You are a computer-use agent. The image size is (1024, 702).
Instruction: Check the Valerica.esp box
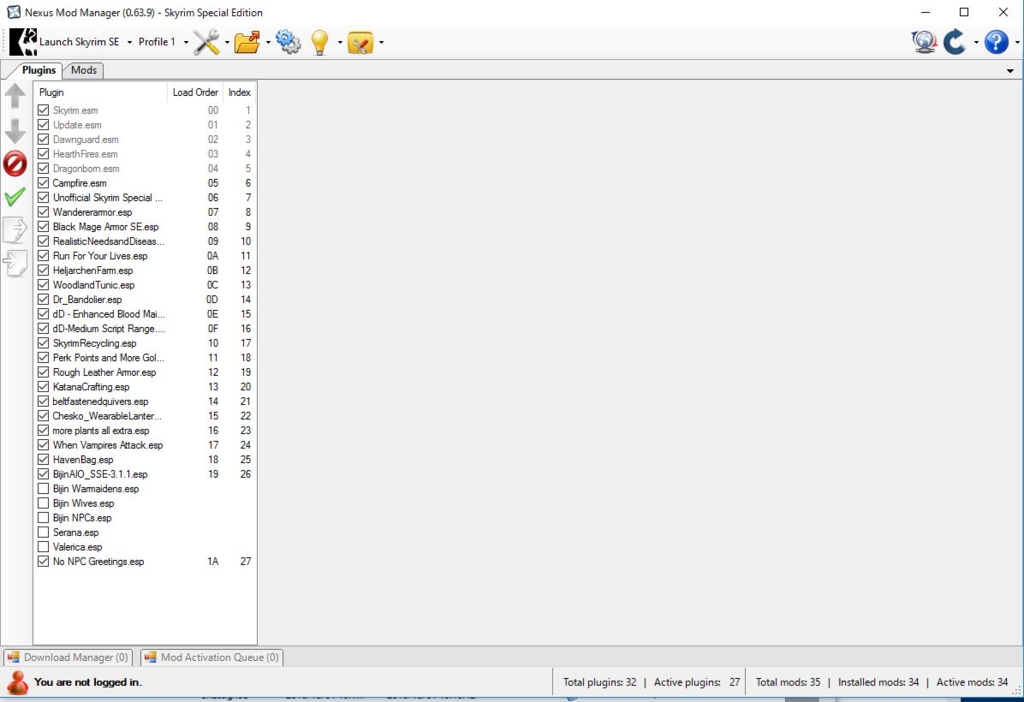(43, 547)
